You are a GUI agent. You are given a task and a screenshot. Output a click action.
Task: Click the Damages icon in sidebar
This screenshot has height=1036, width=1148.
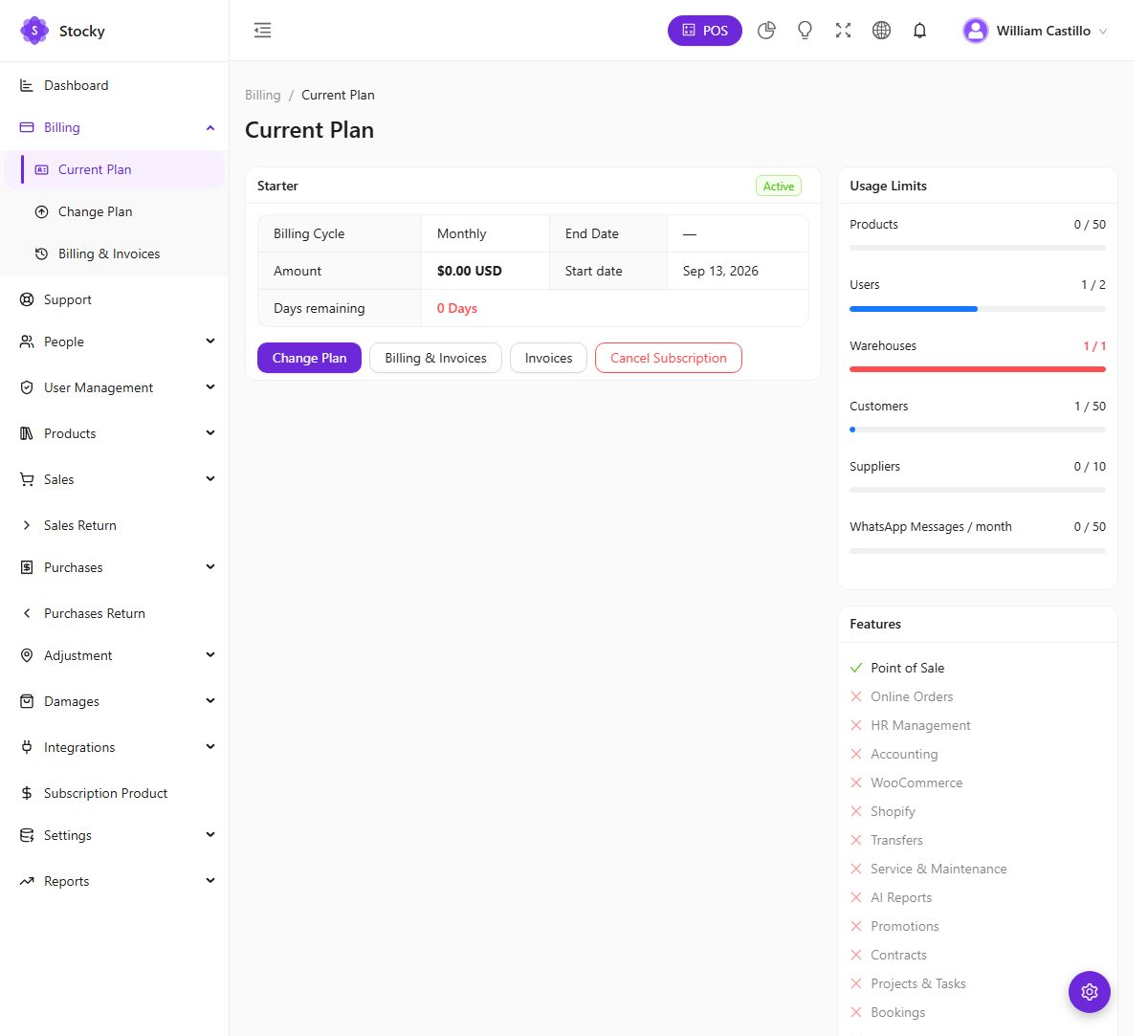click(27, 701)
